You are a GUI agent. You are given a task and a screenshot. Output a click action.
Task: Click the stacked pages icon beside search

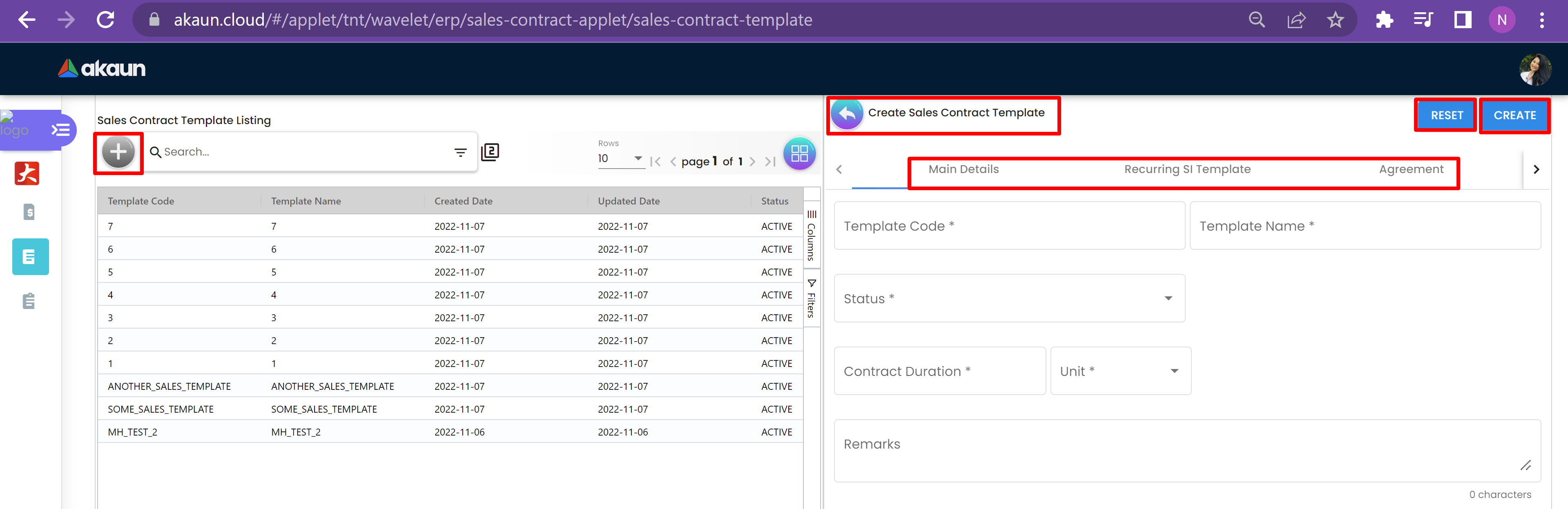point(490,152)
